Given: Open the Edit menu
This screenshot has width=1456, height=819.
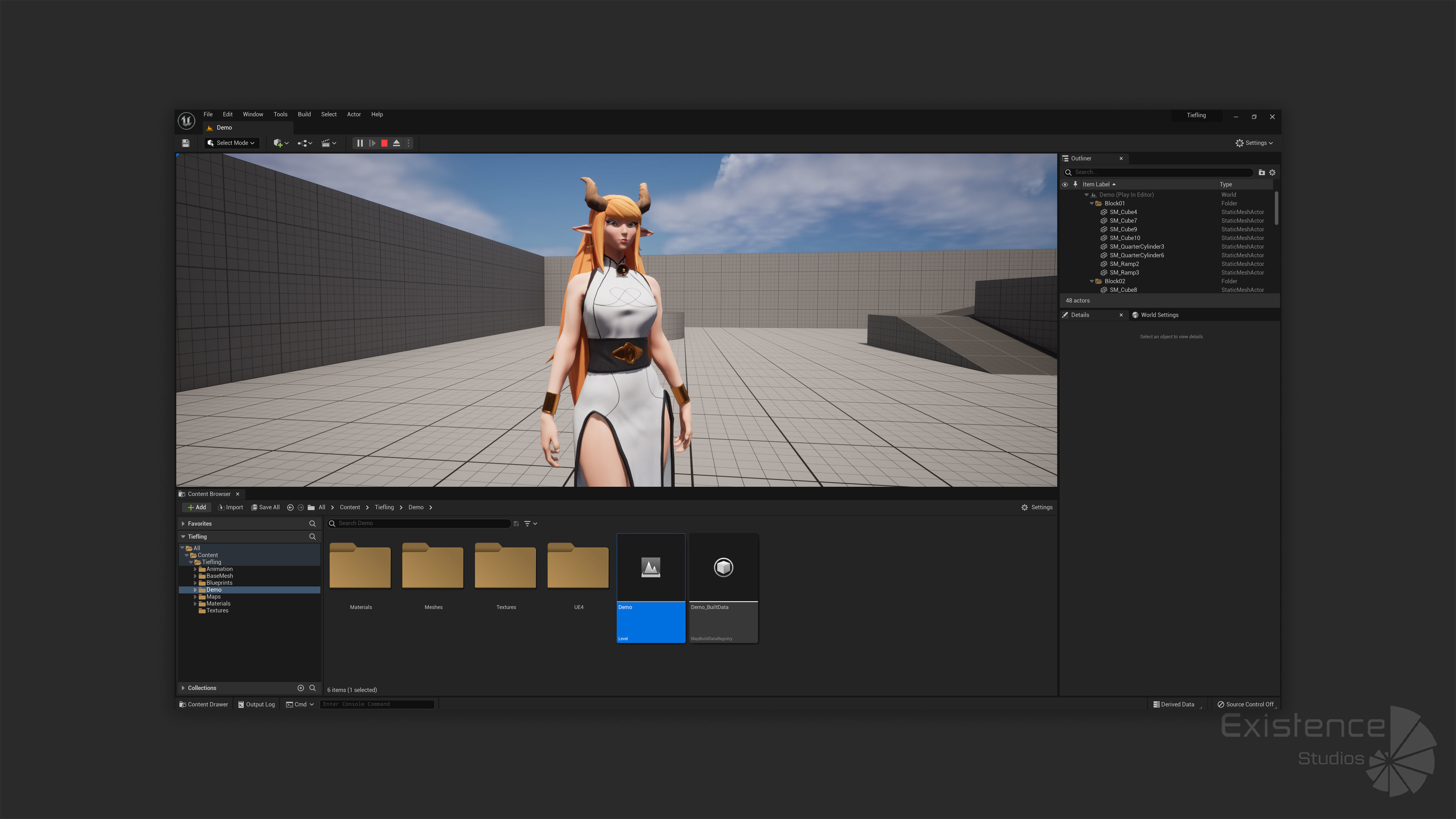Looking at the screenshot, I should pyautogui.click(x=227, y=114).
